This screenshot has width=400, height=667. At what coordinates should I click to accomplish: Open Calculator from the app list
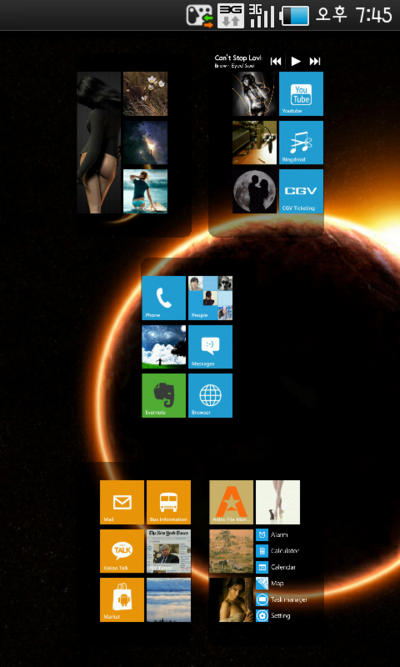[x=277, y=551]
